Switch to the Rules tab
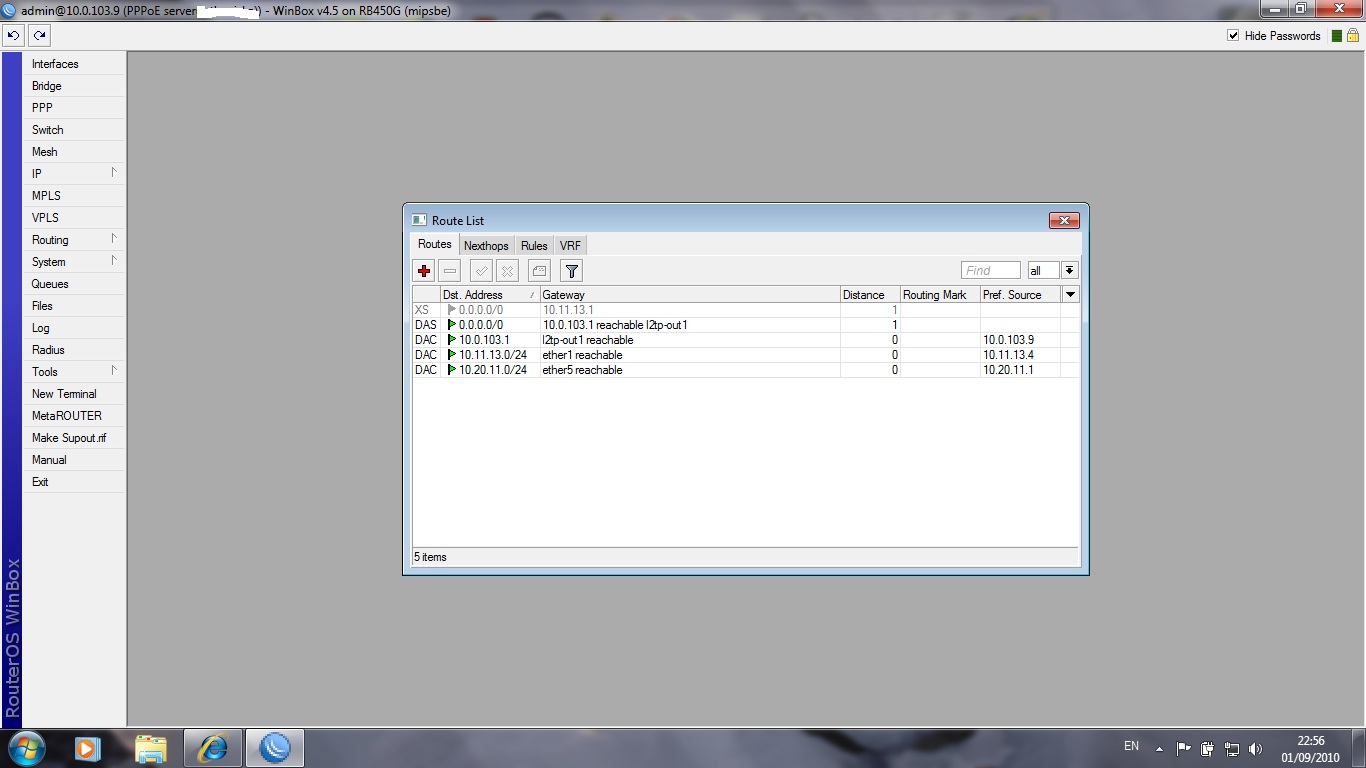This screenshot has height=768, width=1366. (x=534, y=246)
